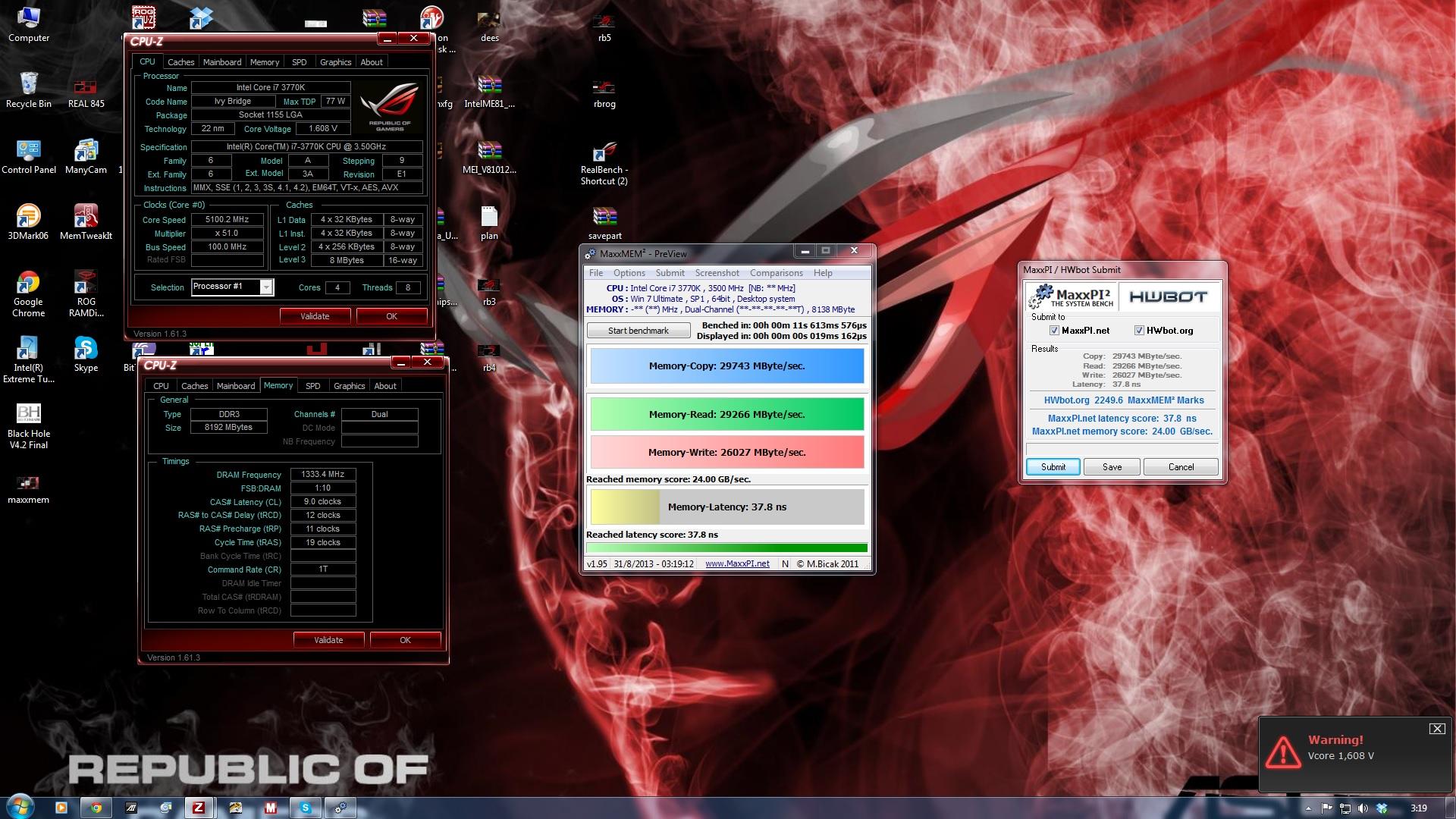Open Graphics tab in top CPU-Z window
This screenshot has height=819, width=1456.
click(x=336, y=62)
